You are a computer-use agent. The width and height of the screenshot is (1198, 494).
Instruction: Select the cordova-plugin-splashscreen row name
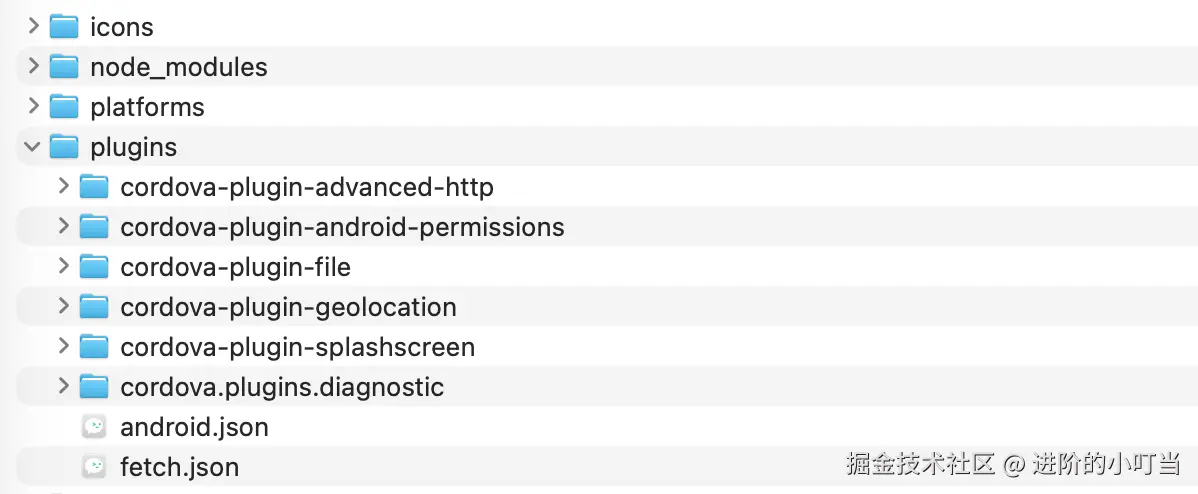pyautogui.click(x=297, y=347)
